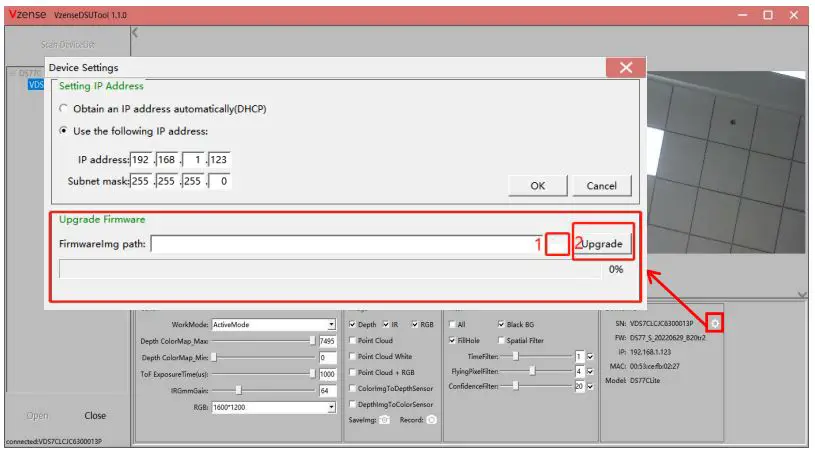Select Use the following IP address
Viewport: 815px width, 454px height.
tap(63, 131)
